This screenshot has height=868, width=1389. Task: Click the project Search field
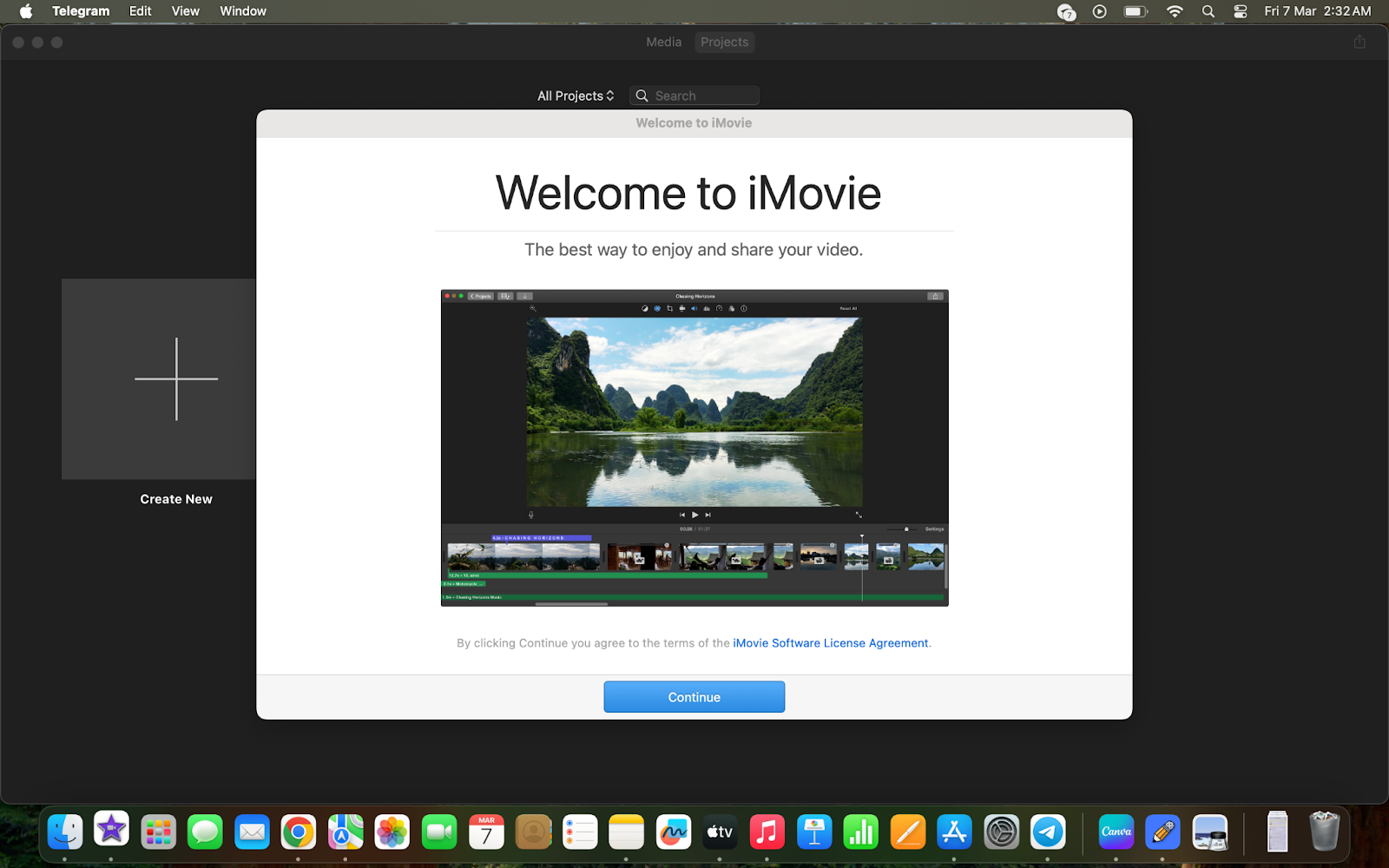click(703, 95)
